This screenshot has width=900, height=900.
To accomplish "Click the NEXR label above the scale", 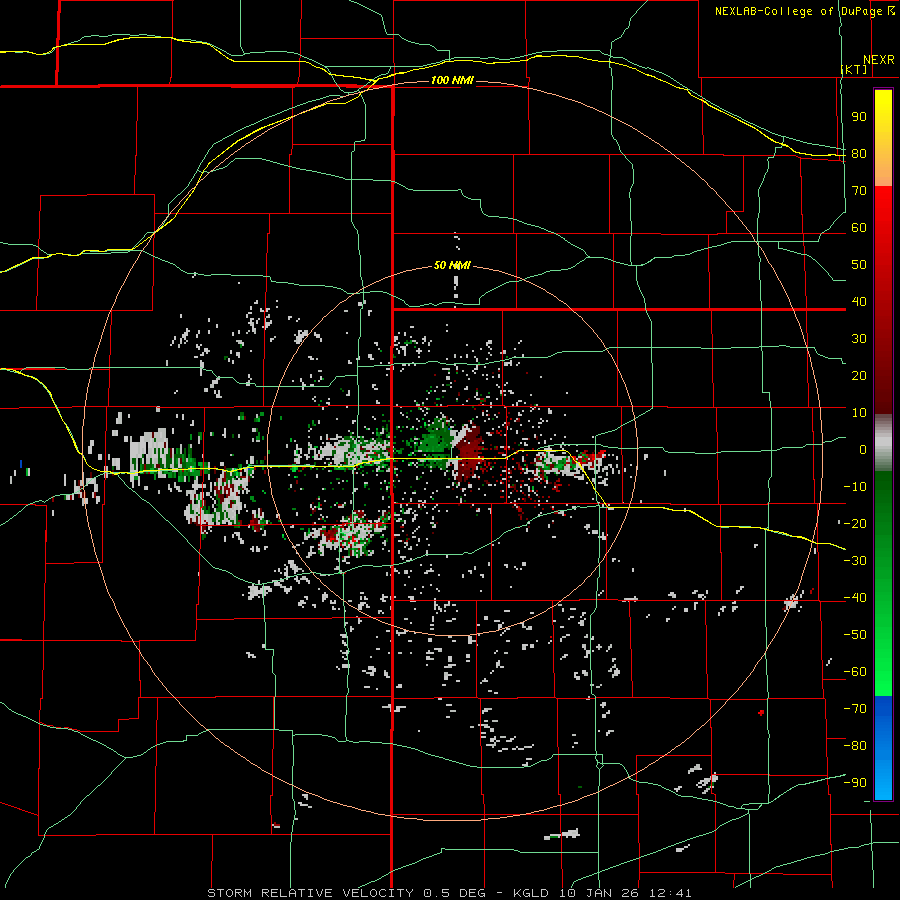I will pos(879,60).
